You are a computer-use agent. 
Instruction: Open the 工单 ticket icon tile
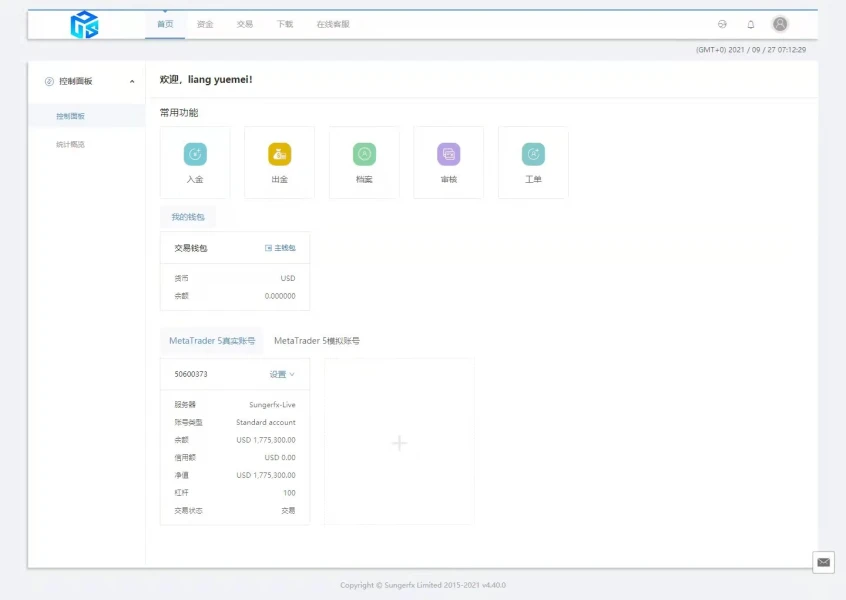click(533, 154)
